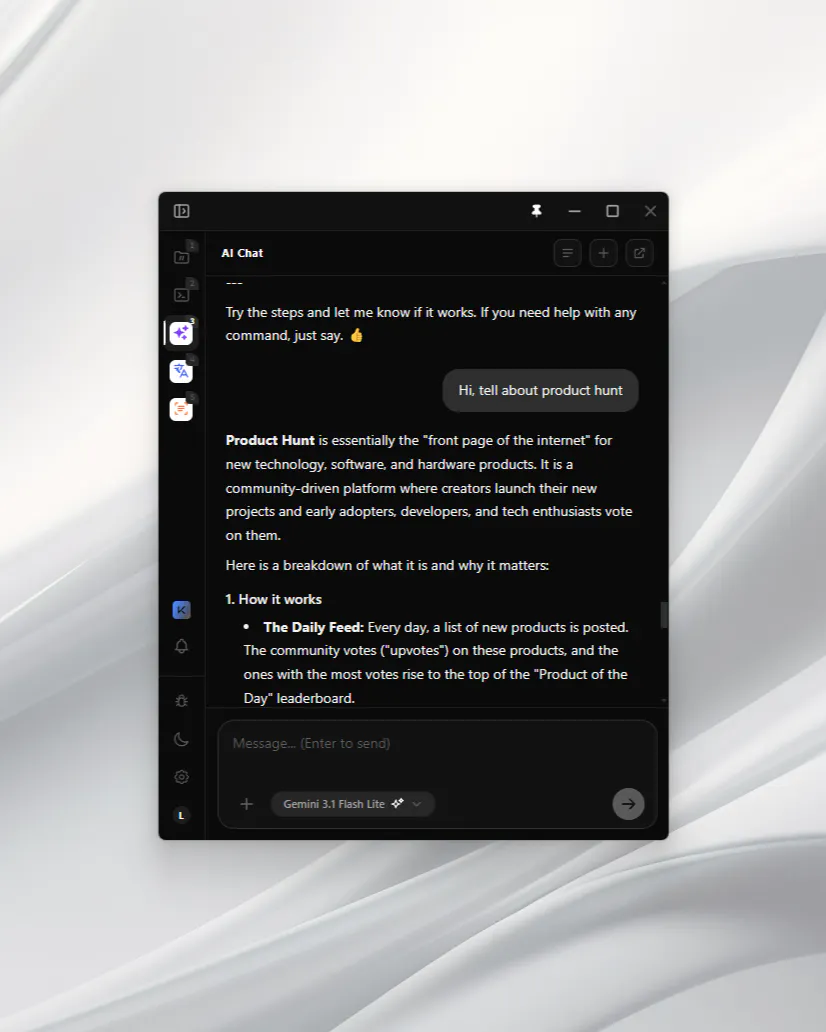This screenshot has height=1032, width=826.
Task: Click the blue K app icon
Action: point(182,610)
